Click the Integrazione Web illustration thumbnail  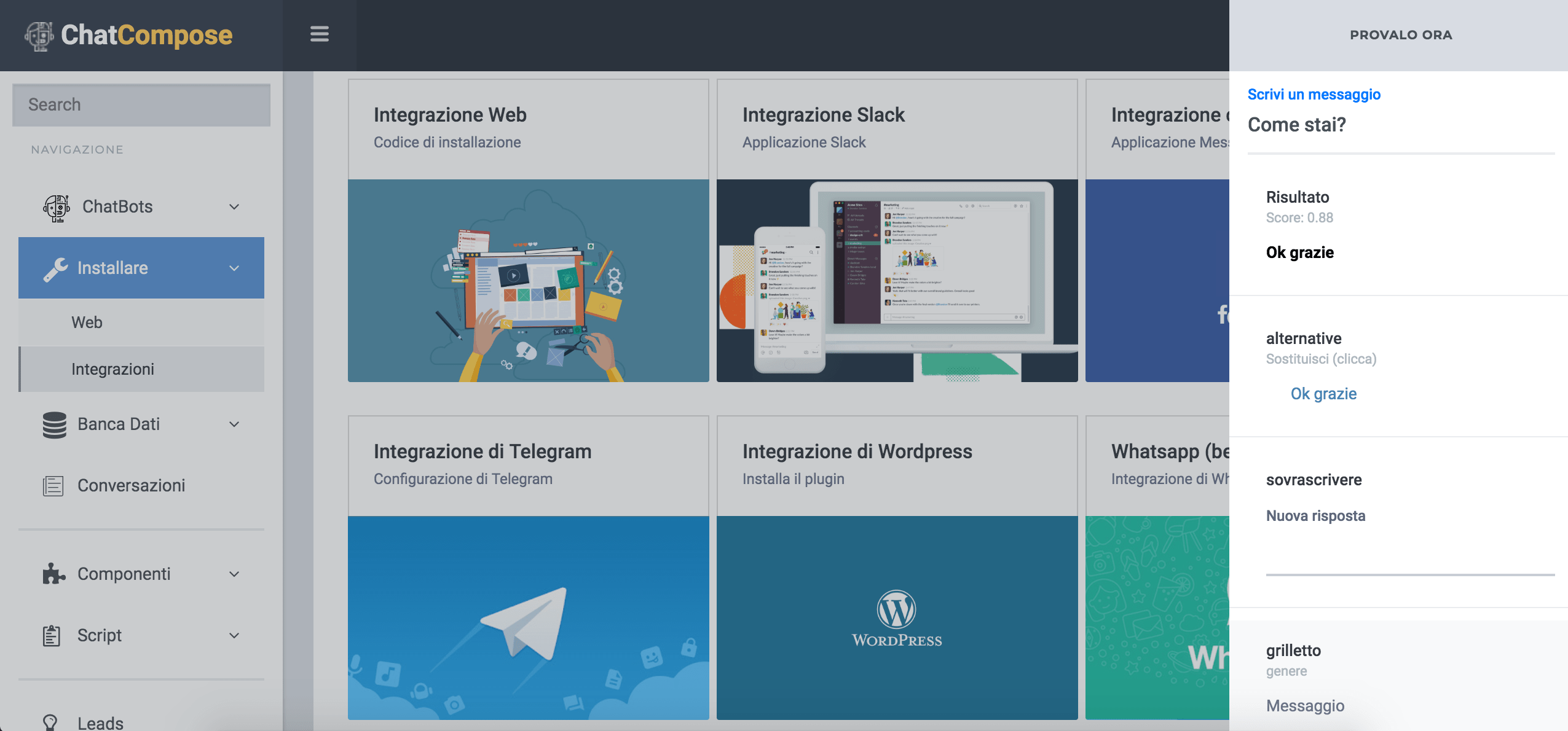(529, 281)
